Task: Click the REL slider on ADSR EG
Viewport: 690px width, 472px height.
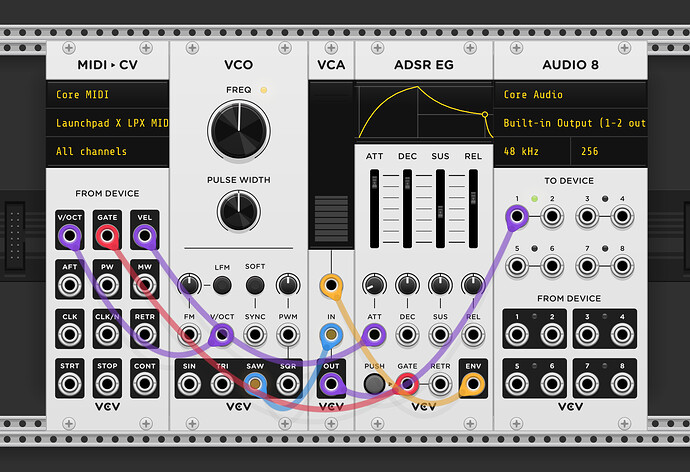Action: (473, 209)
